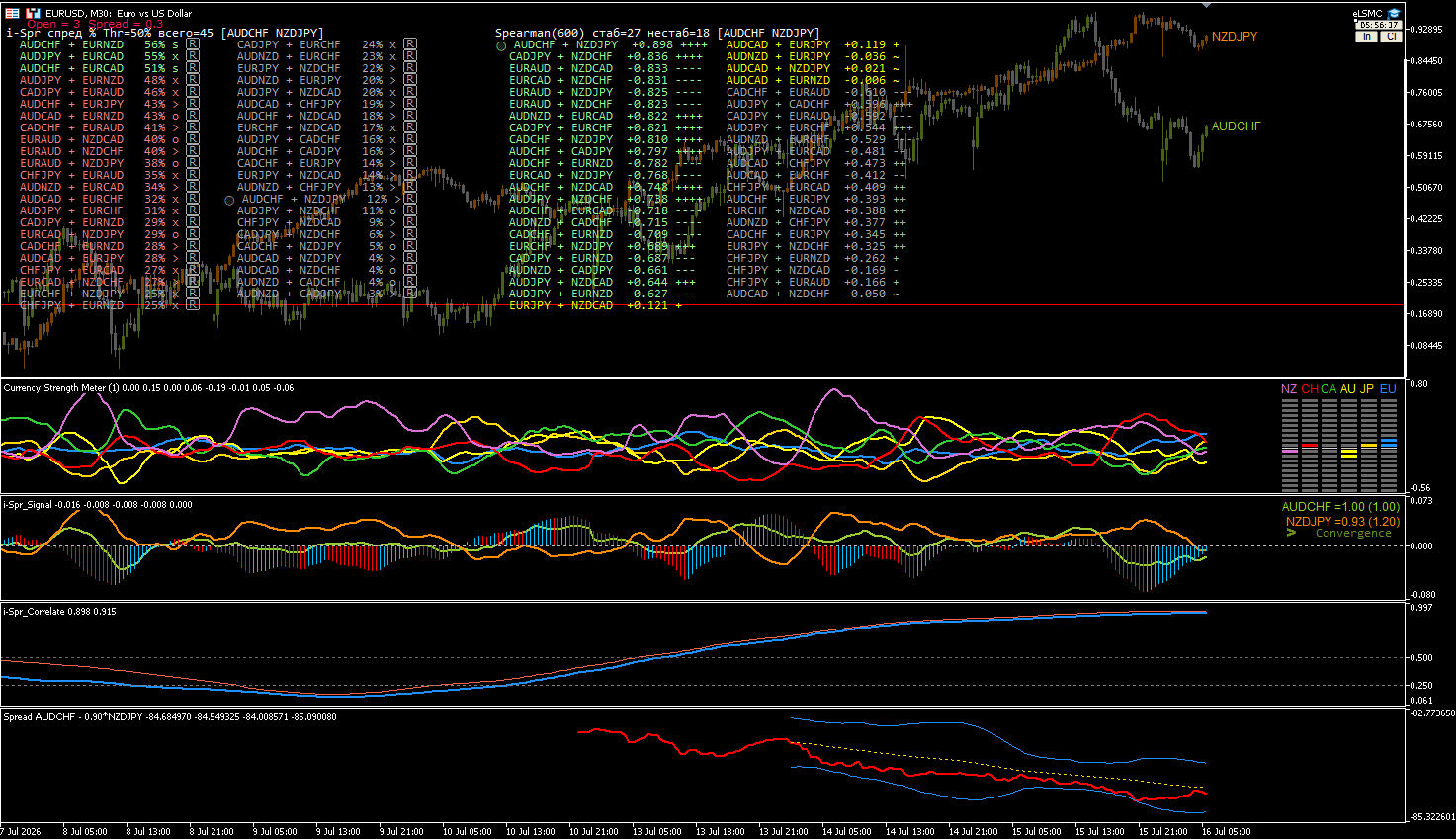This screenshot has width=1456, height=839.
Task: Click the R icon for AUDJPY + NZDCAD 20%
Action: pyautogui.click(x=410, y=92)
